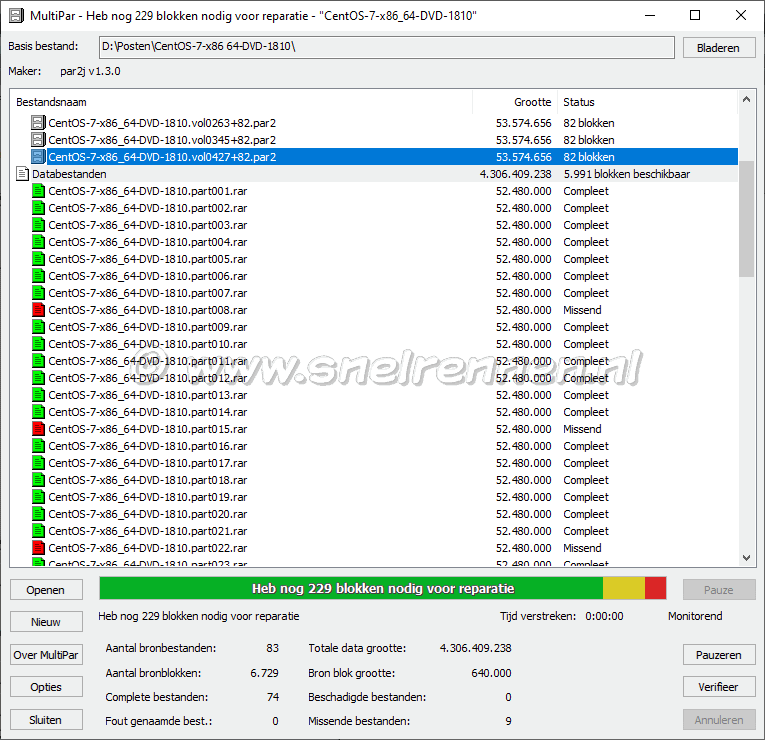
Task: Click the par2 icon for vol0263+82.par2
Action: click(x=38, y=123)
